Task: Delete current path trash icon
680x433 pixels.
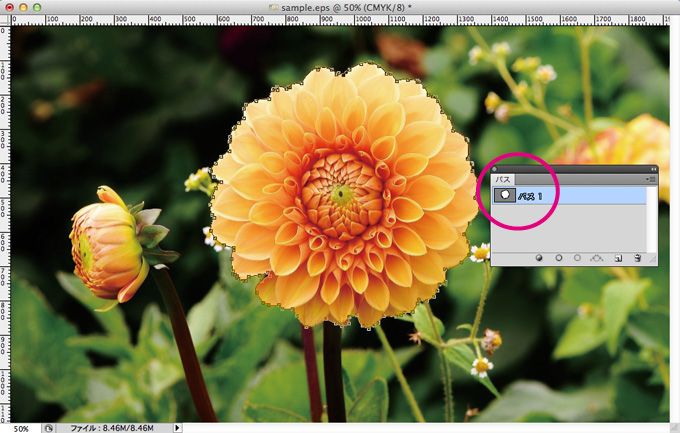Action: tap(638, 258)
